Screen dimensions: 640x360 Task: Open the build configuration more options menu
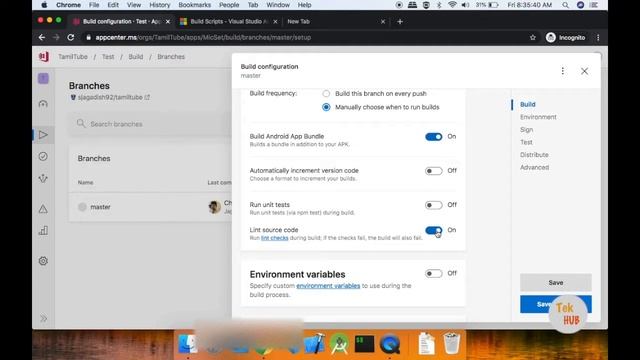[x=562, y=71]
